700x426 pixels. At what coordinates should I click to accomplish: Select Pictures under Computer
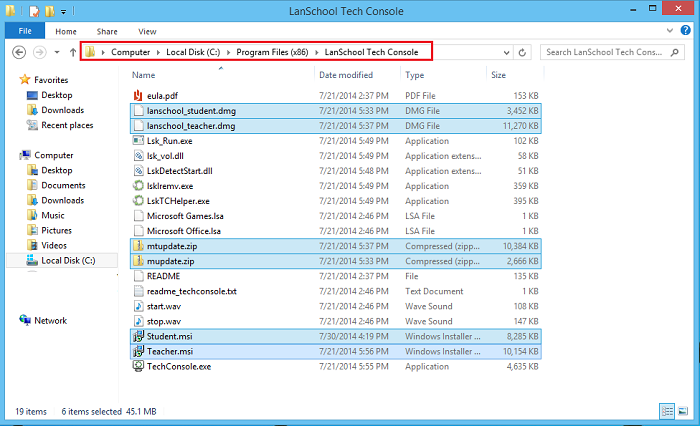pyautogui.click(x=56, y=230)
